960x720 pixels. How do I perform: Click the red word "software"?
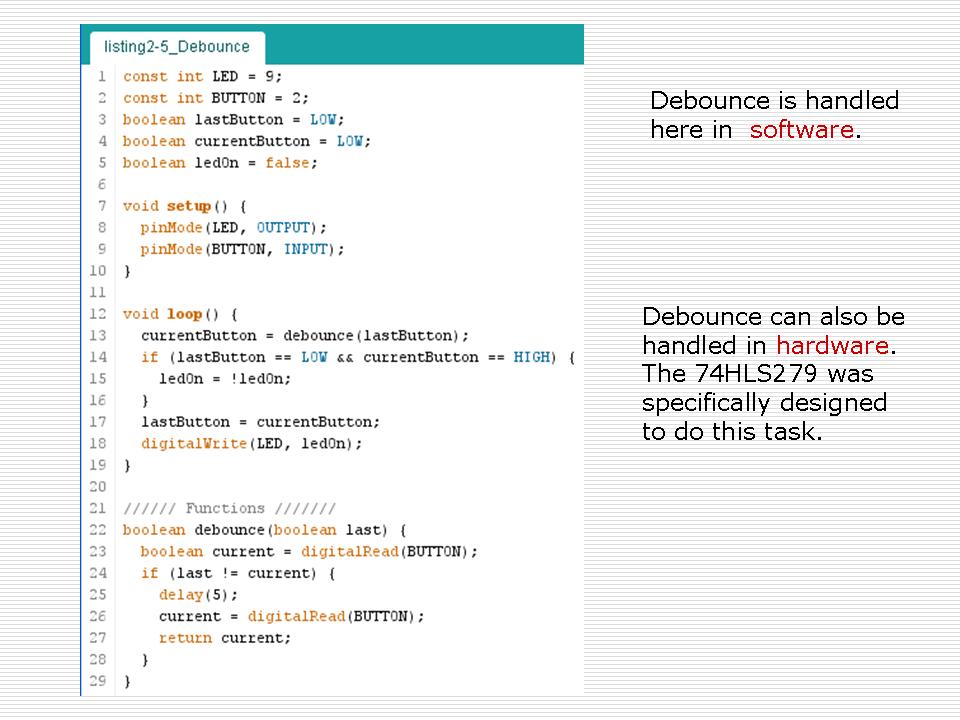click(801, 130)
